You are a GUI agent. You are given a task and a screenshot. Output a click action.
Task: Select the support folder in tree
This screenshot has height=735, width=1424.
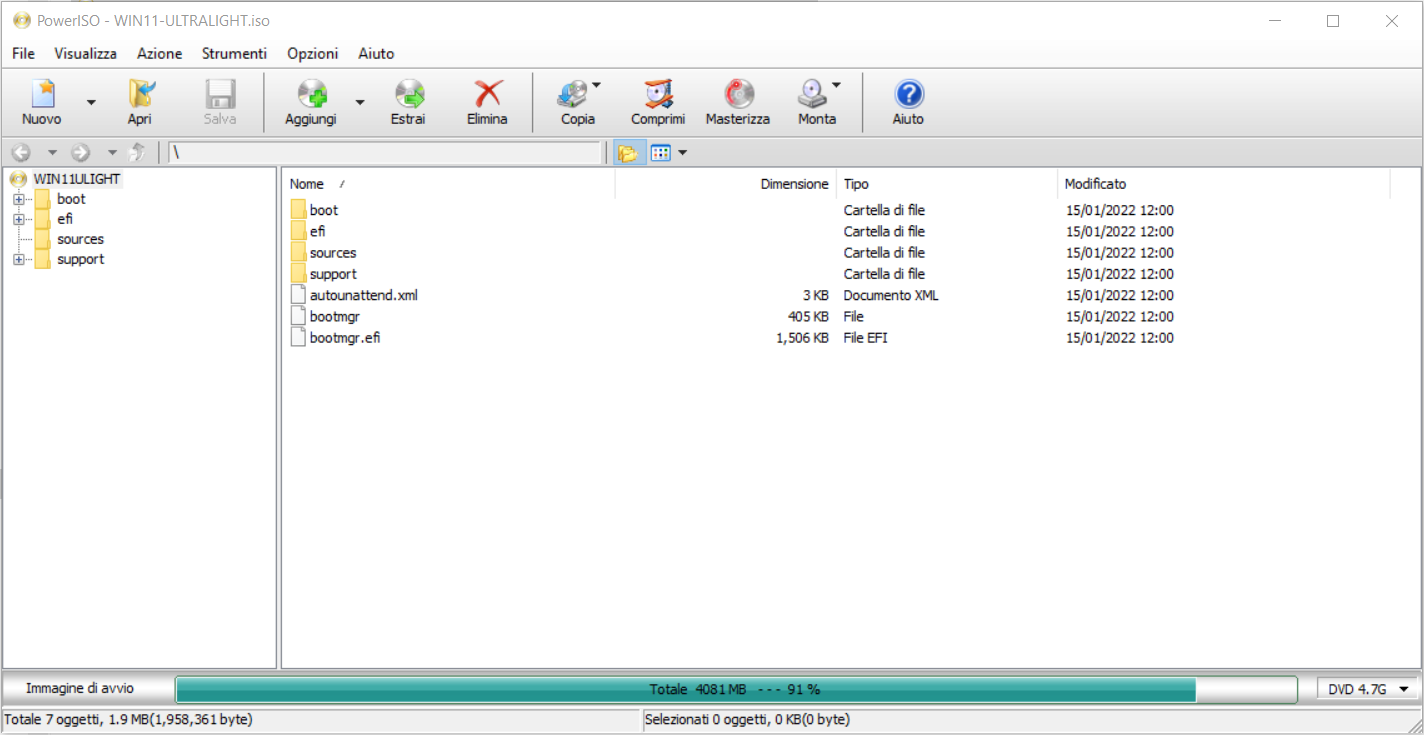80,259
